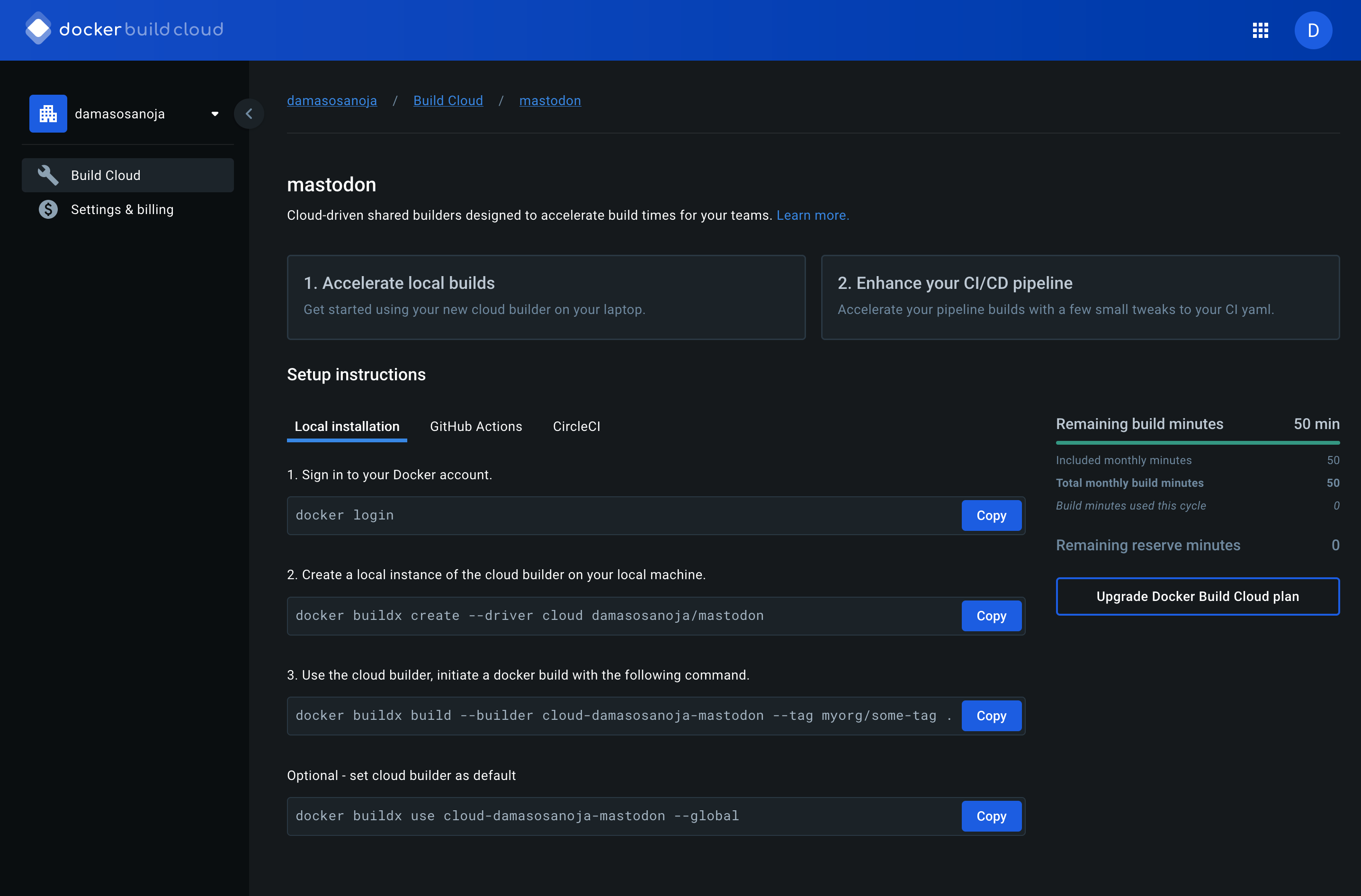Open the Accelerate local builds card
1361x896 pixels.
click(x=546, y=297)
